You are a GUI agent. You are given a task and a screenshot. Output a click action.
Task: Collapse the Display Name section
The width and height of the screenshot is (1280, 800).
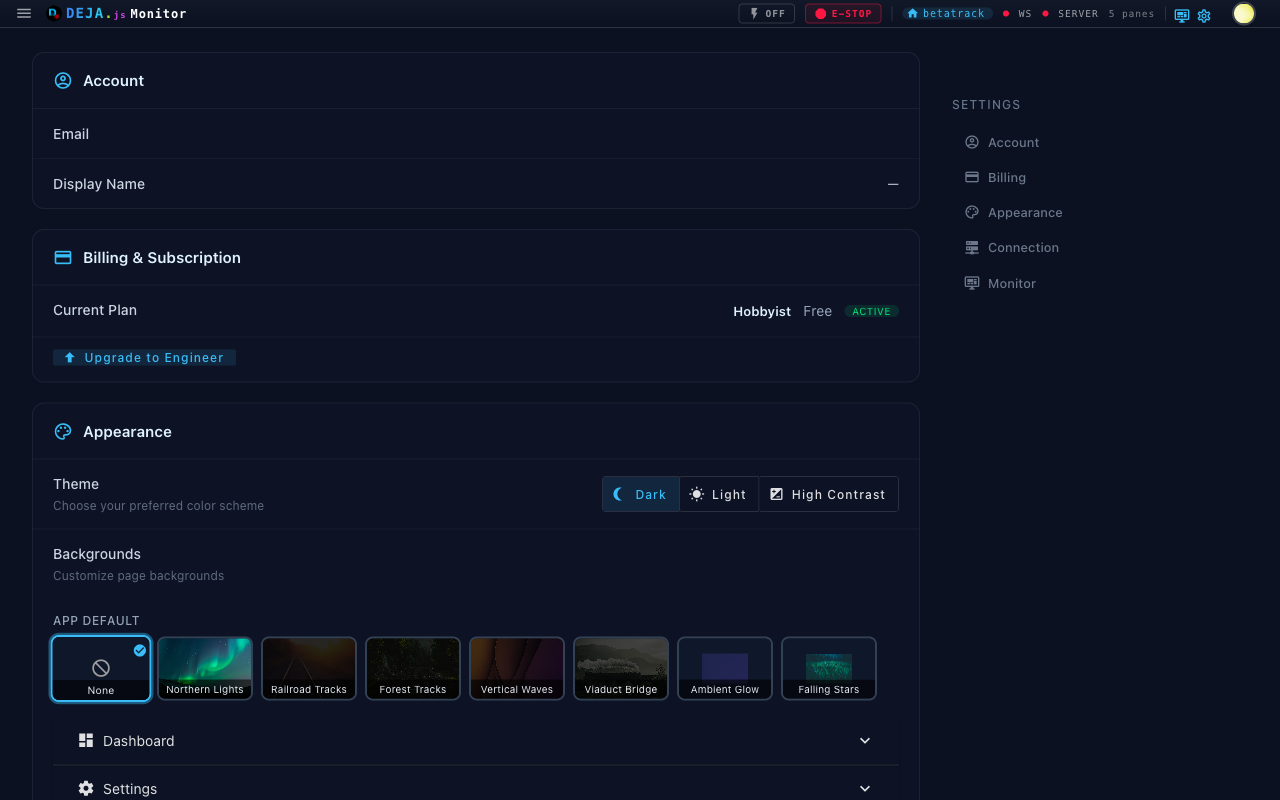892,184
